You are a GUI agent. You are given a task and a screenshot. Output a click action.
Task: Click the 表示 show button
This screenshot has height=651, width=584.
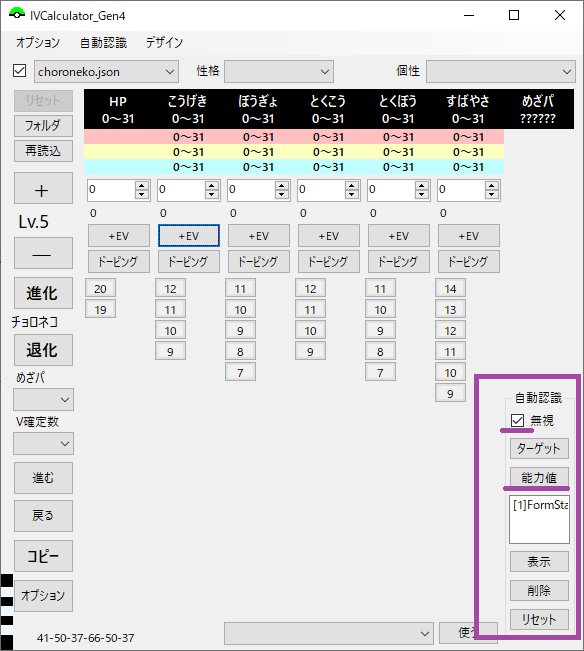coord(539,562)
